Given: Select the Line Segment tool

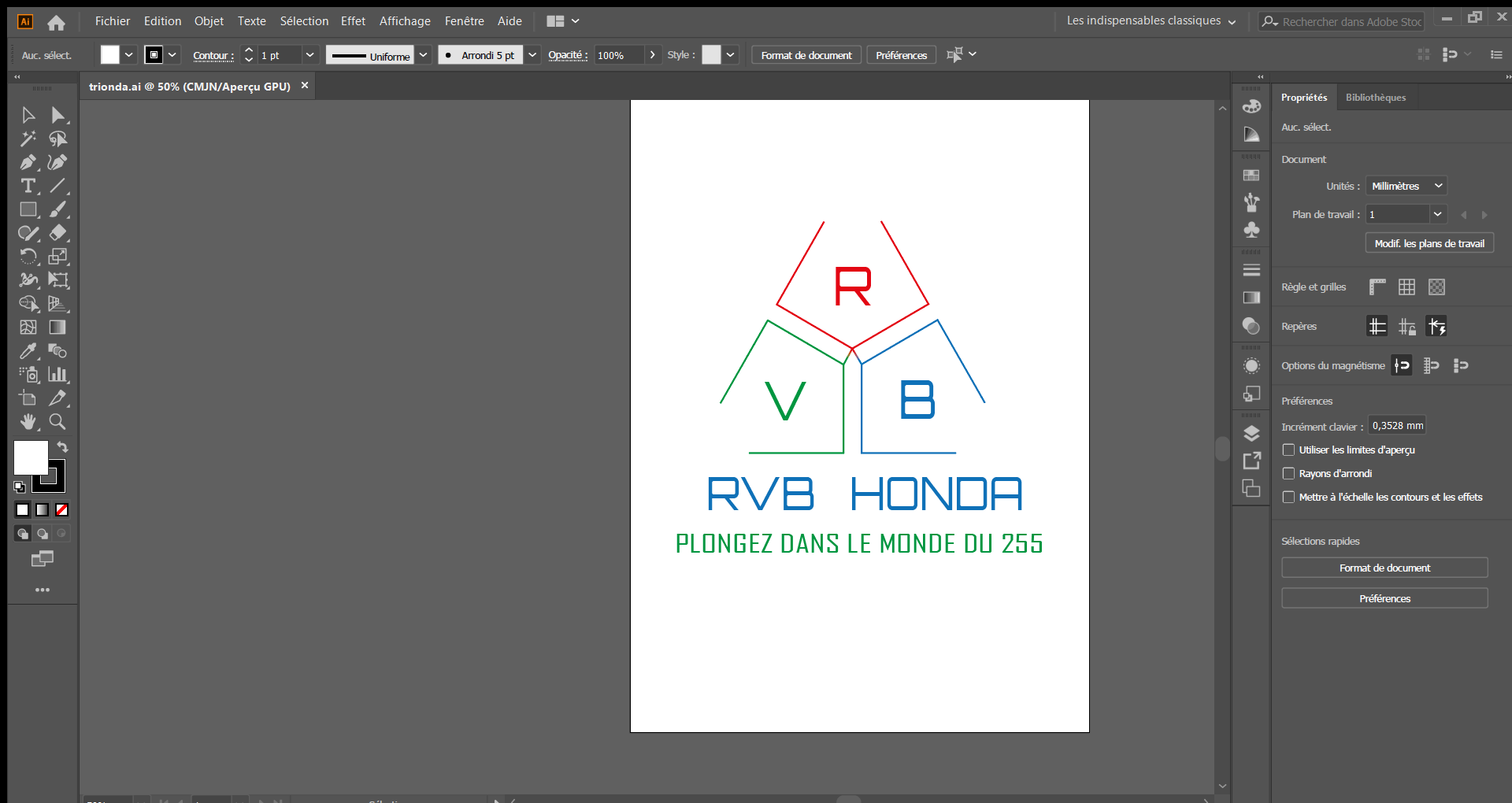Looking at the screenshot, I should (x=58, y=187).
